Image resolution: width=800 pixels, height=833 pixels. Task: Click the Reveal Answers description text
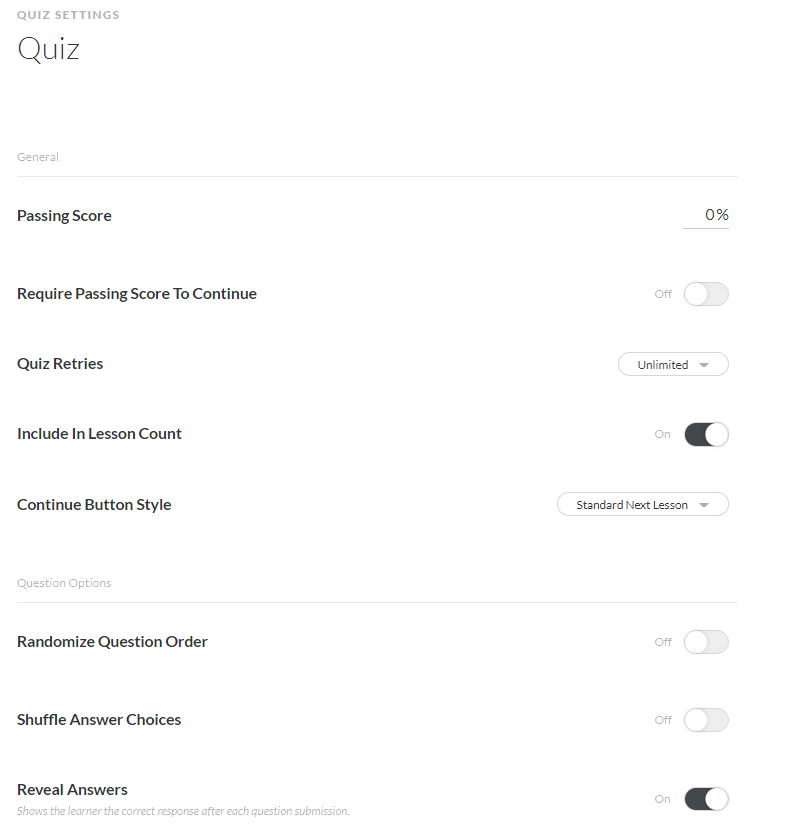click(183, 811)
